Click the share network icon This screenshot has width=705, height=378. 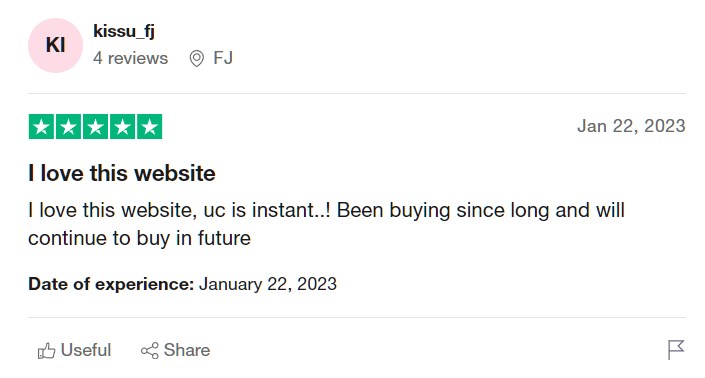[x=150, y=351]
